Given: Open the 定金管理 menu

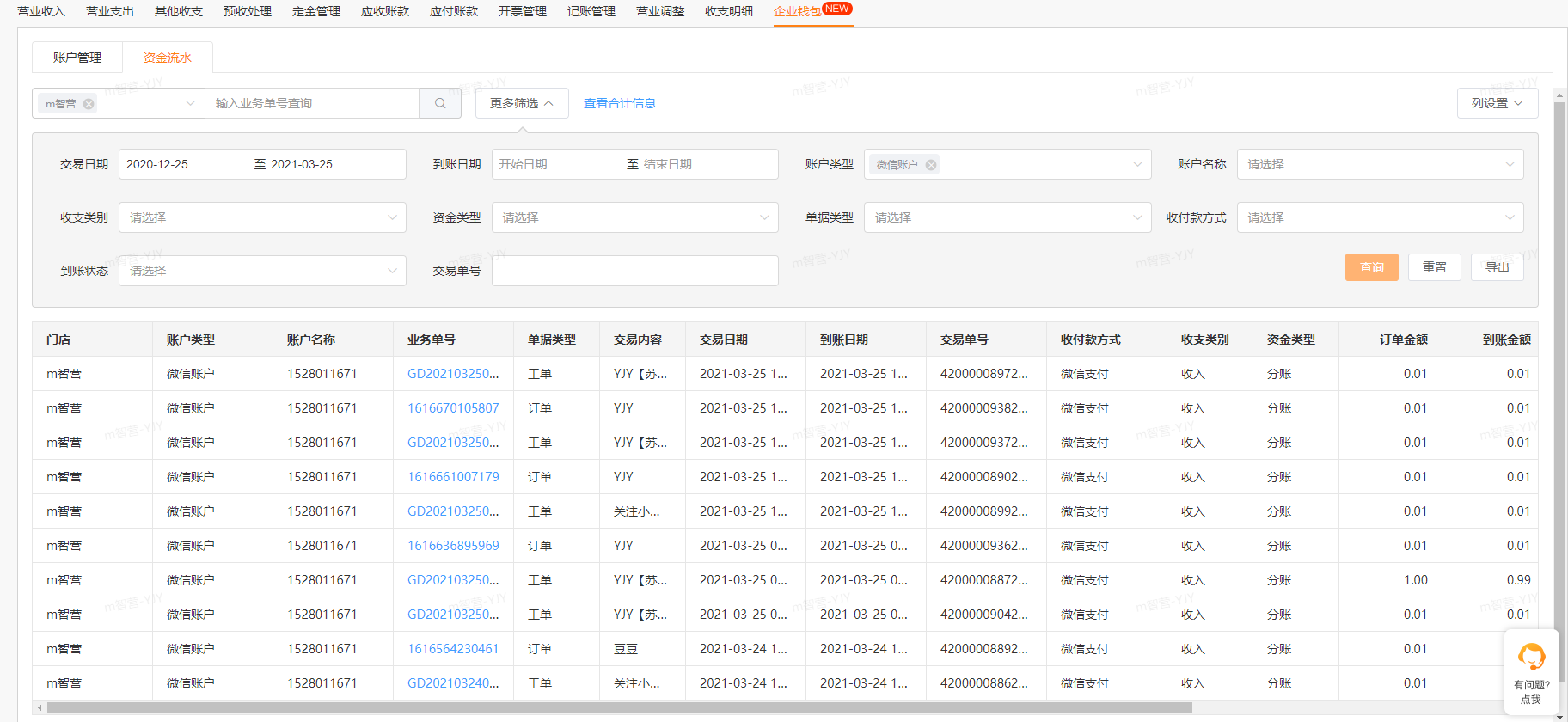Looking at the screenshot, I should [x=316, y=11].
